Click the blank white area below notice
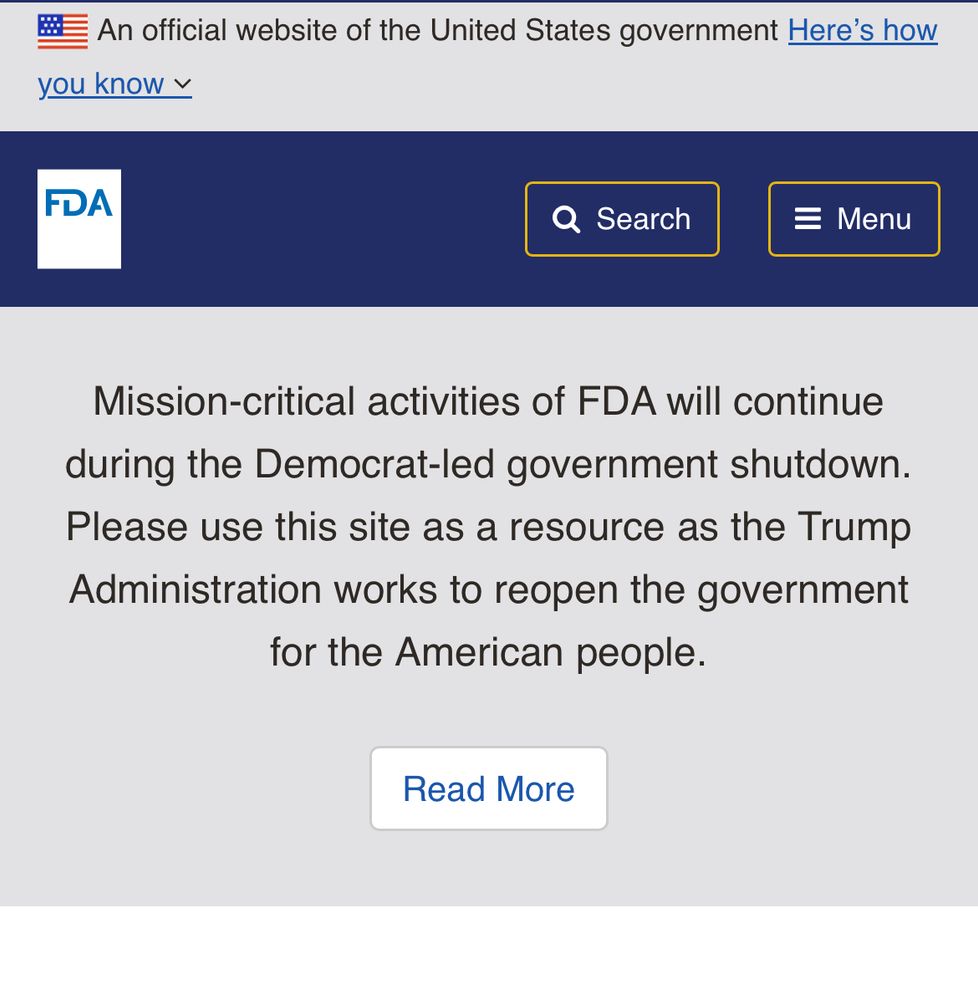This screenshot has width=978, height=1000. click(489, 953)
